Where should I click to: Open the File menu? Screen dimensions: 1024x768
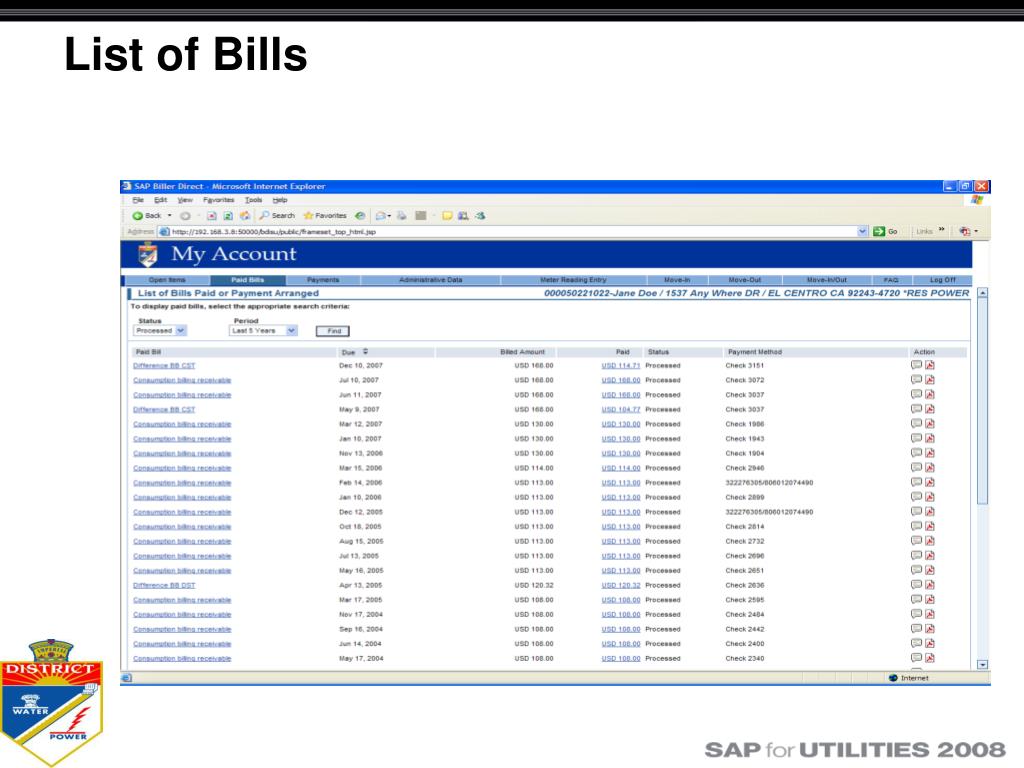click(138, 200)
